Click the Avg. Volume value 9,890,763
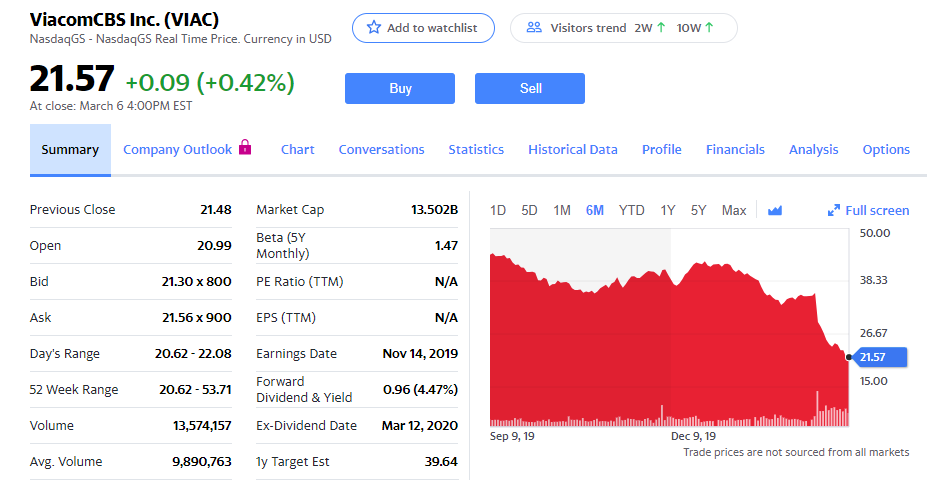The height and width of the screenshot is (480, 927). pos(202,462)
